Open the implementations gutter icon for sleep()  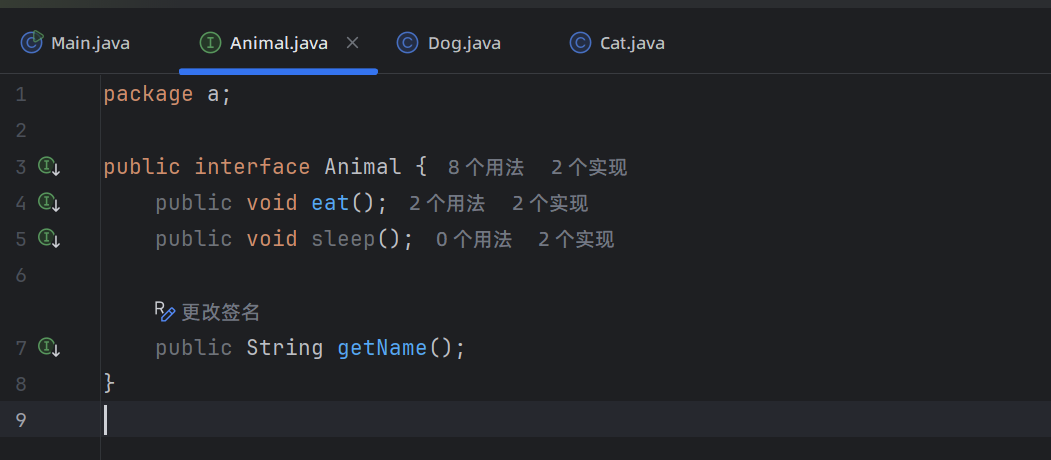tap(48, 239)
